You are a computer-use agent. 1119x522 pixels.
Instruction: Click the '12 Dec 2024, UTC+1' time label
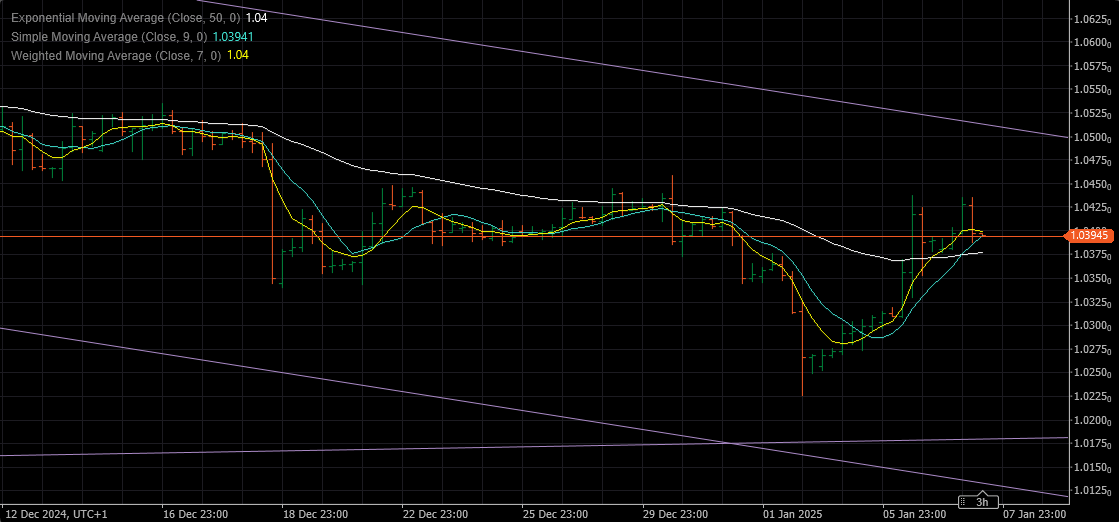[x=55, y=514]
